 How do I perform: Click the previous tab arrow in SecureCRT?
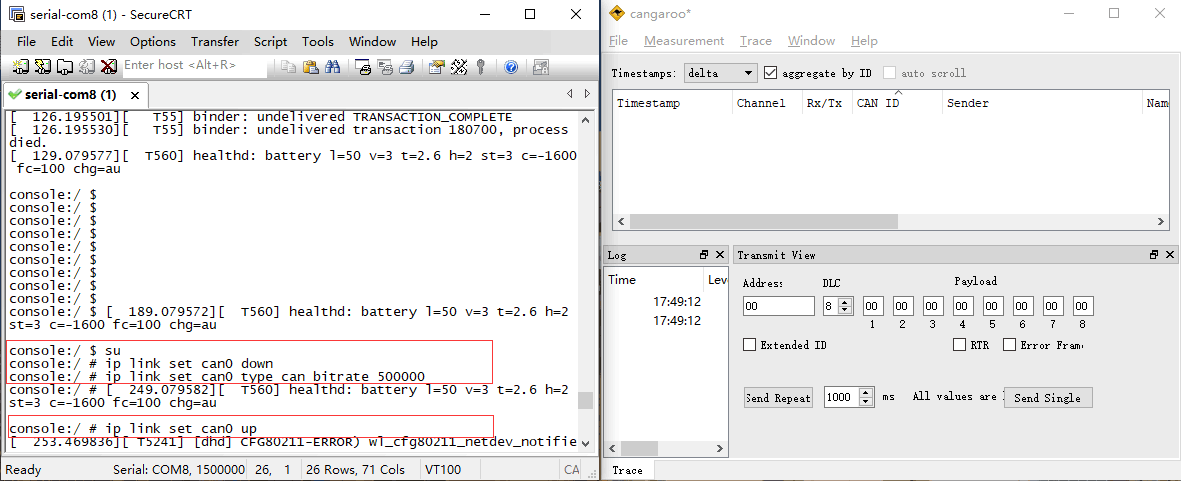569,94
